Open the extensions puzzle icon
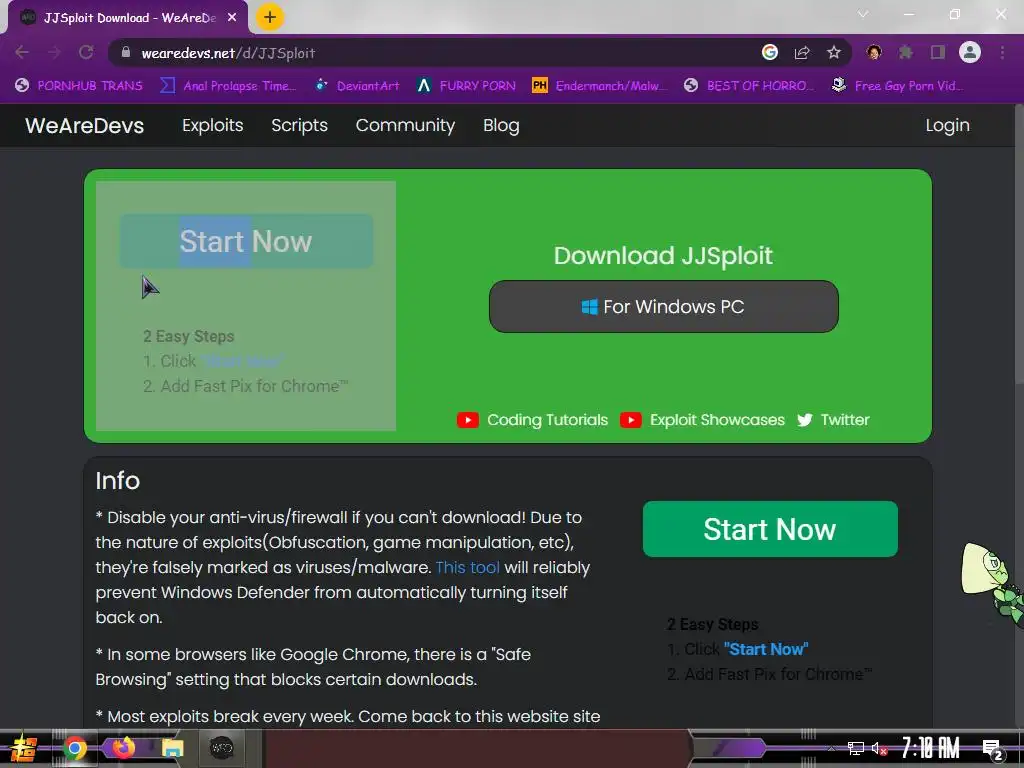The height and width of the screenshot is (768, 1024). pos(906,52)
